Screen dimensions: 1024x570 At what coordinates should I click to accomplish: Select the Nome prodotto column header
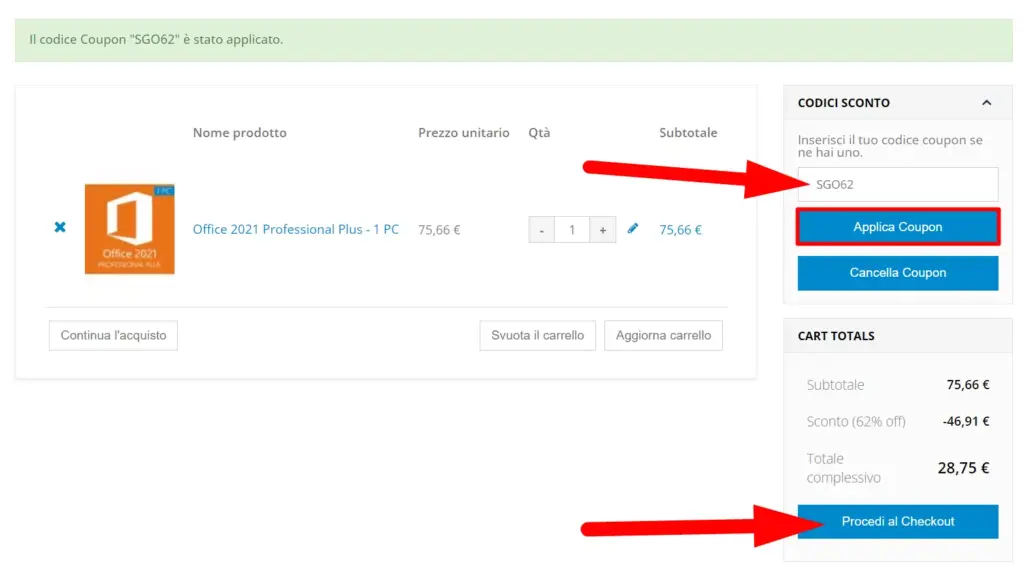(240, 133)
